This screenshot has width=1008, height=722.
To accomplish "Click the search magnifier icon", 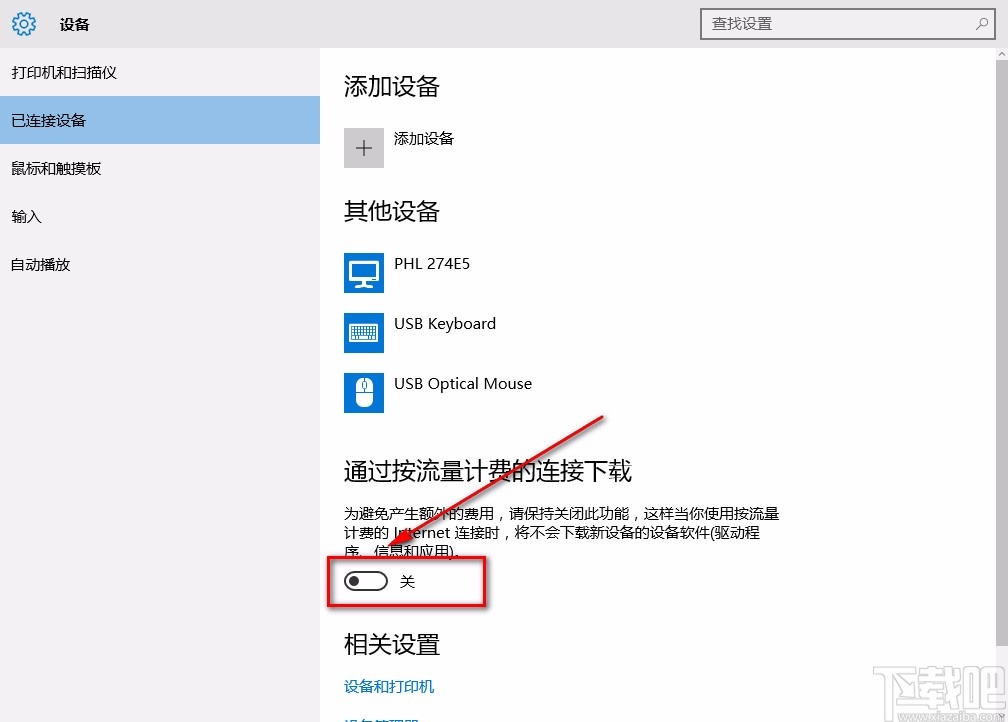I will (983, 23).
